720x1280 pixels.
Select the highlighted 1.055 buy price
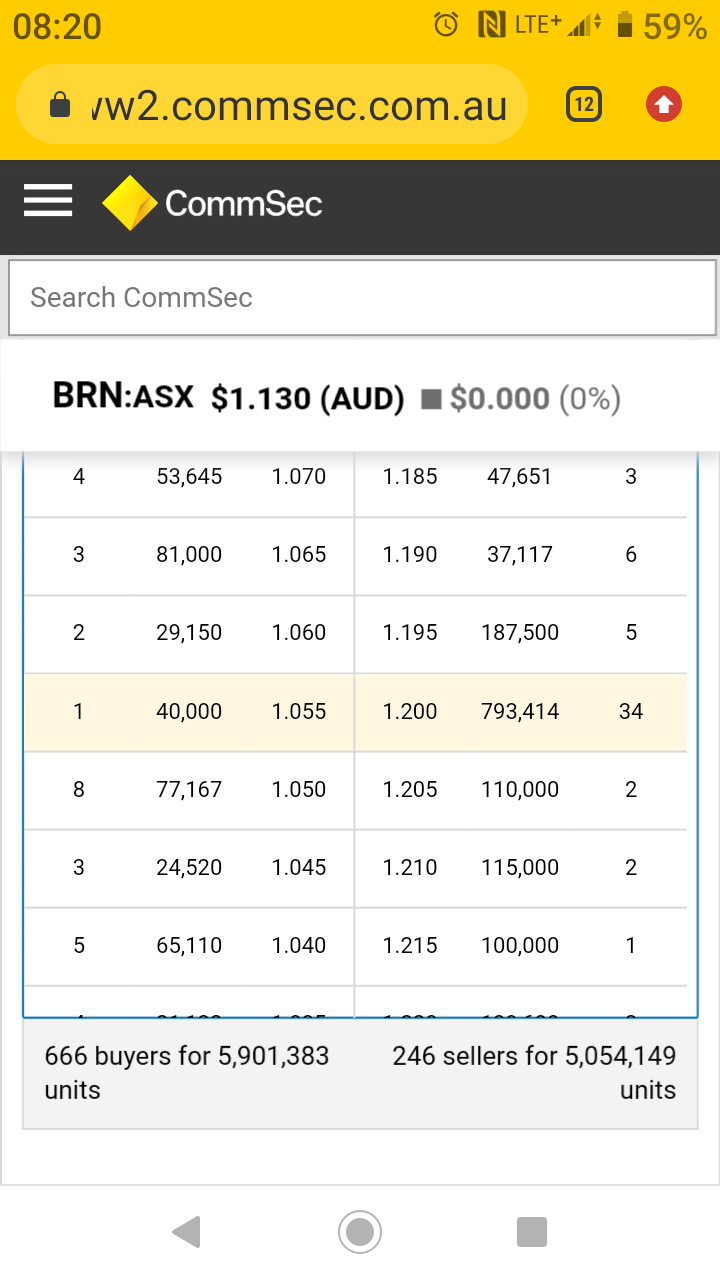click(299, 712)
